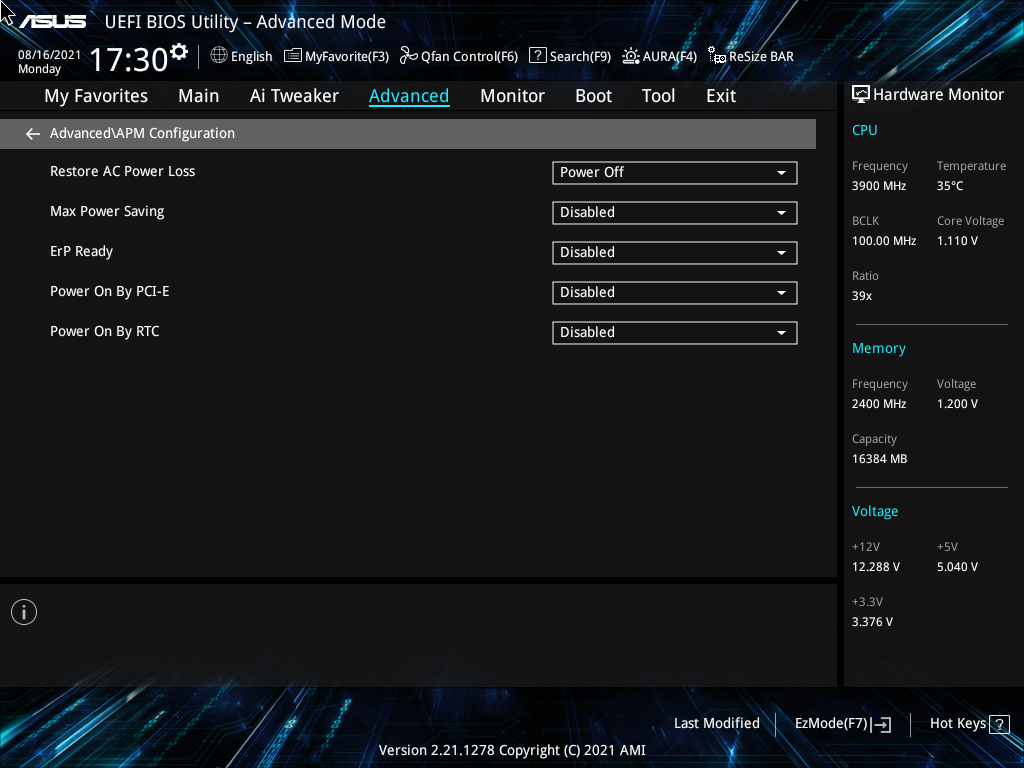
Task: Click Last Modified
Action: point(716,723)
